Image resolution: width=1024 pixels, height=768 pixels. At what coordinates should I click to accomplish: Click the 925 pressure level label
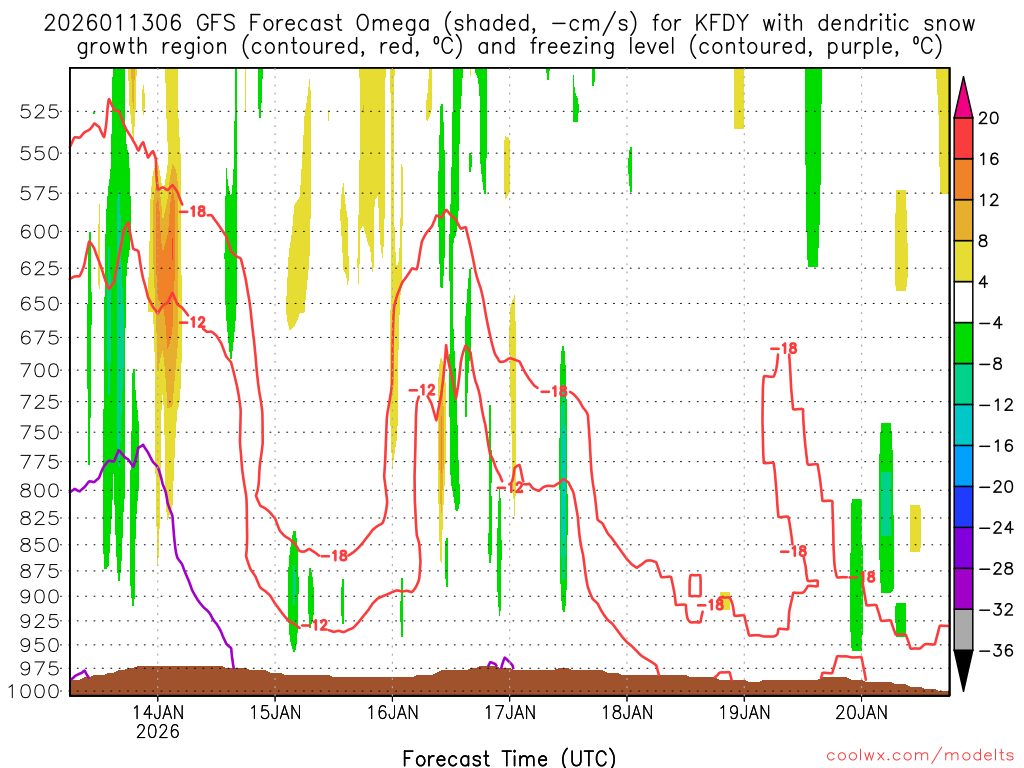point(40,620)
